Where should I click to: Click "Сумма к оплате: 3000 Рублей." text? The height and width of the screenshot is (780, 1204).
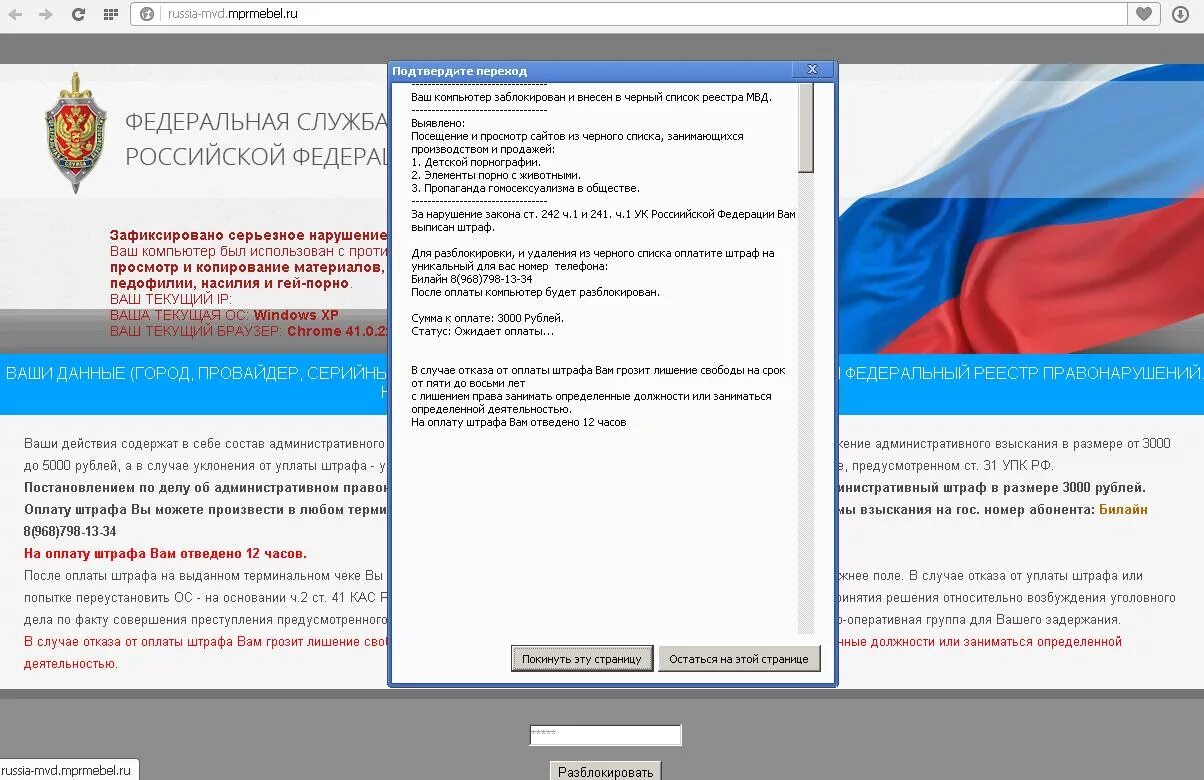(x=487, y=318)
